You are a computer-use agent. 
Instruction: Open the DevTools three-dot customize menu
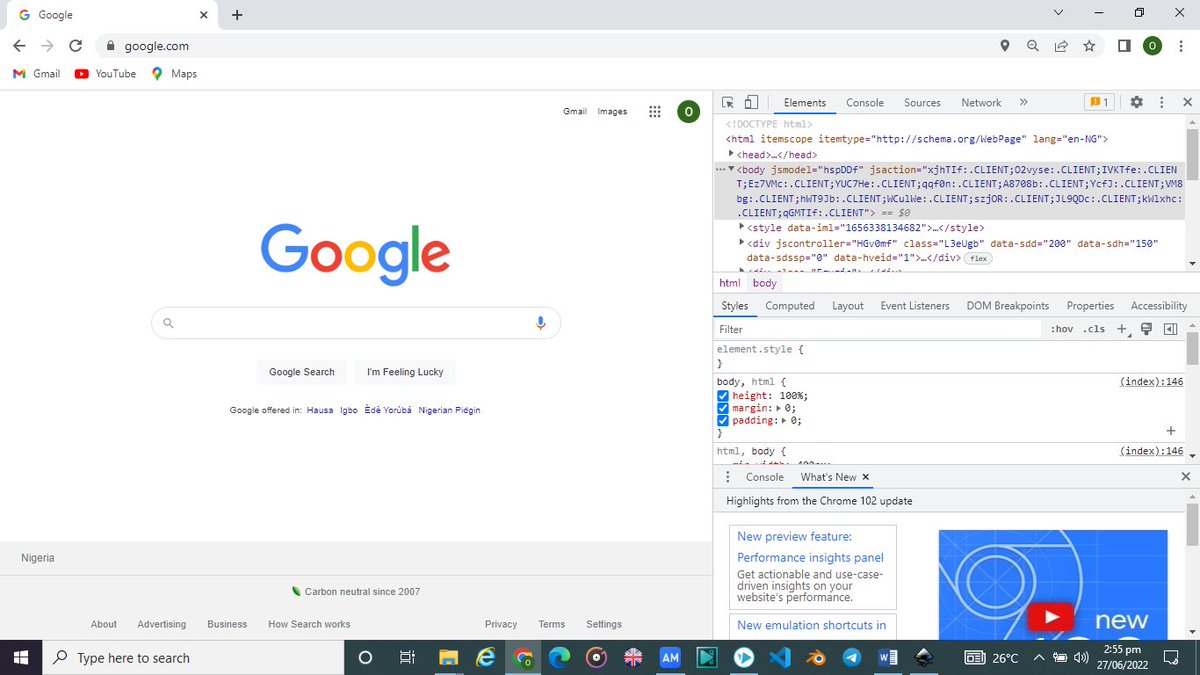(1161, 102)
